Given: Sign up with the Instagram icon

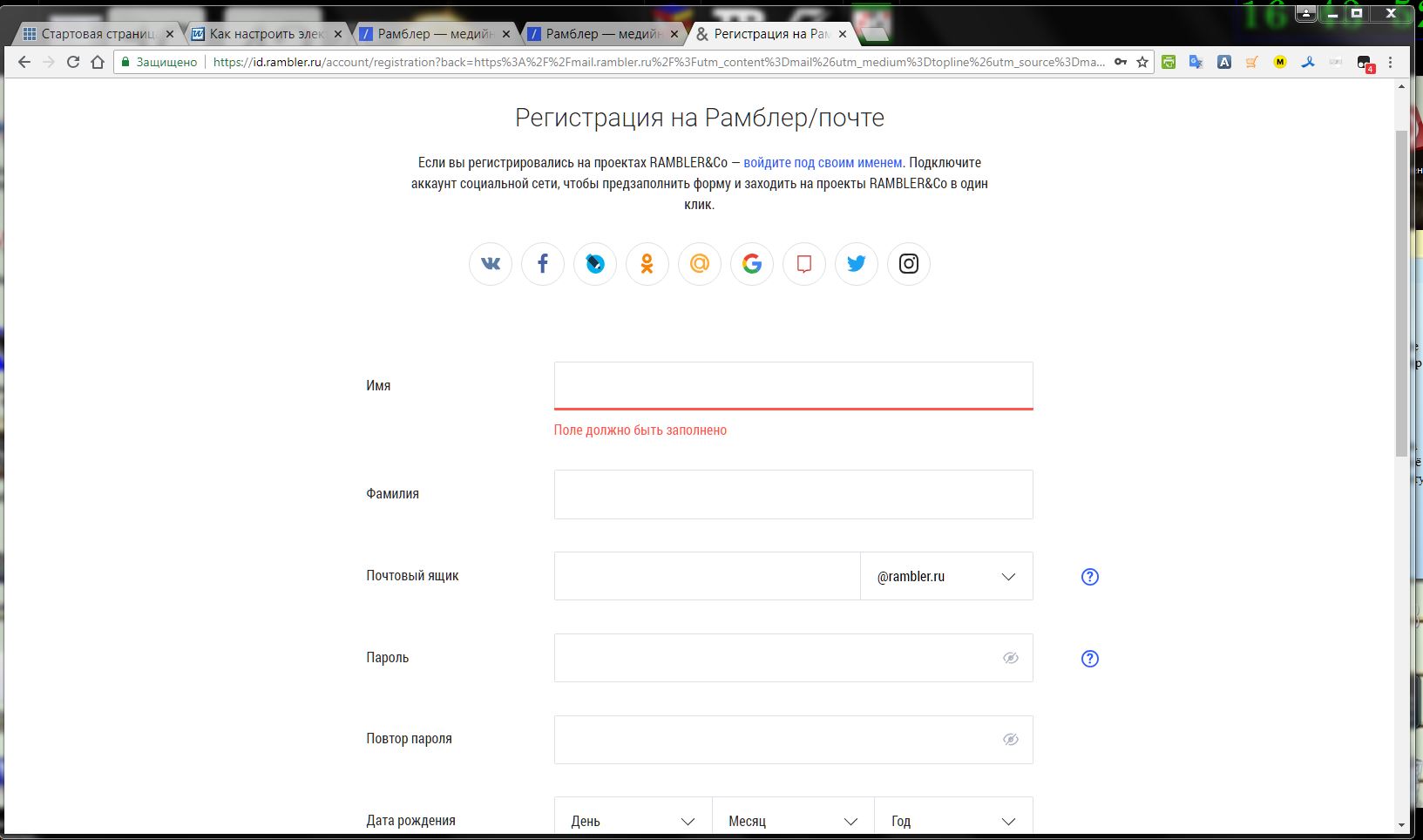Looking at the screenshot, I should 909,264.
